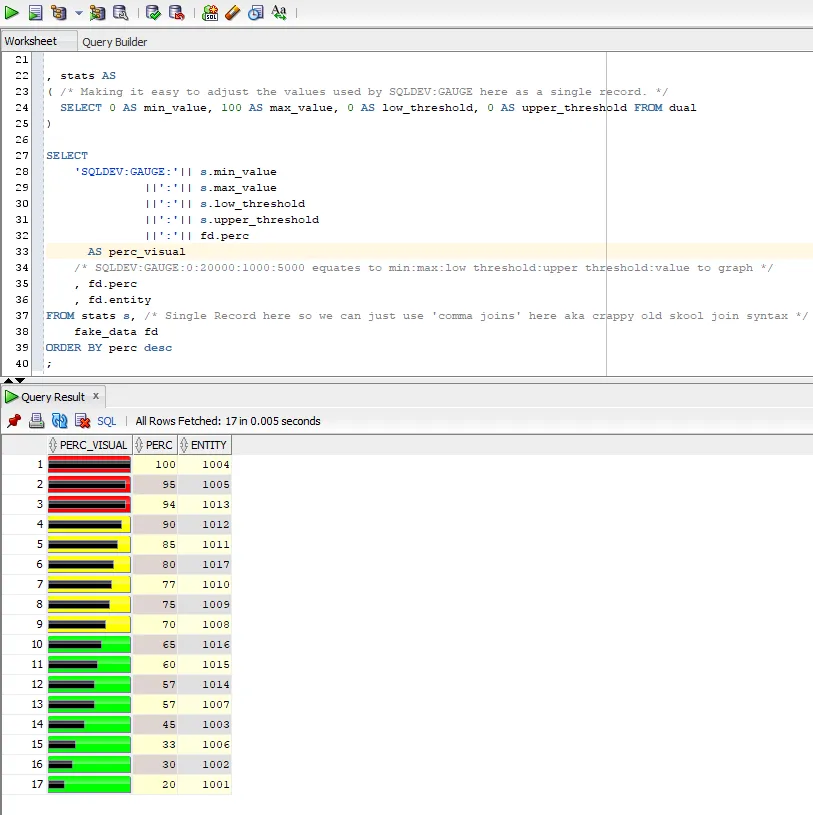Click the Run Script toolbar icon

coord(35,13)
